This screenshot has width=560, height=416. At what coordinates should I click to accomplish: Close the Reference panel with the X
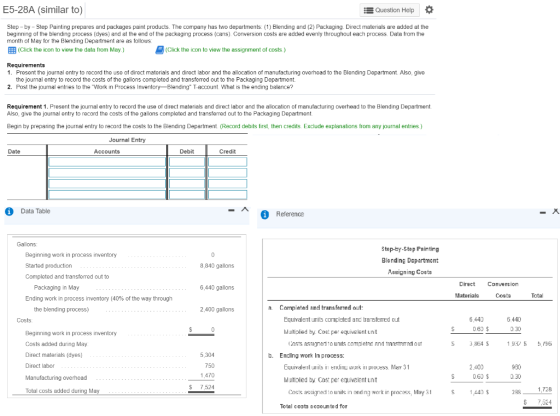click(556, 211)
